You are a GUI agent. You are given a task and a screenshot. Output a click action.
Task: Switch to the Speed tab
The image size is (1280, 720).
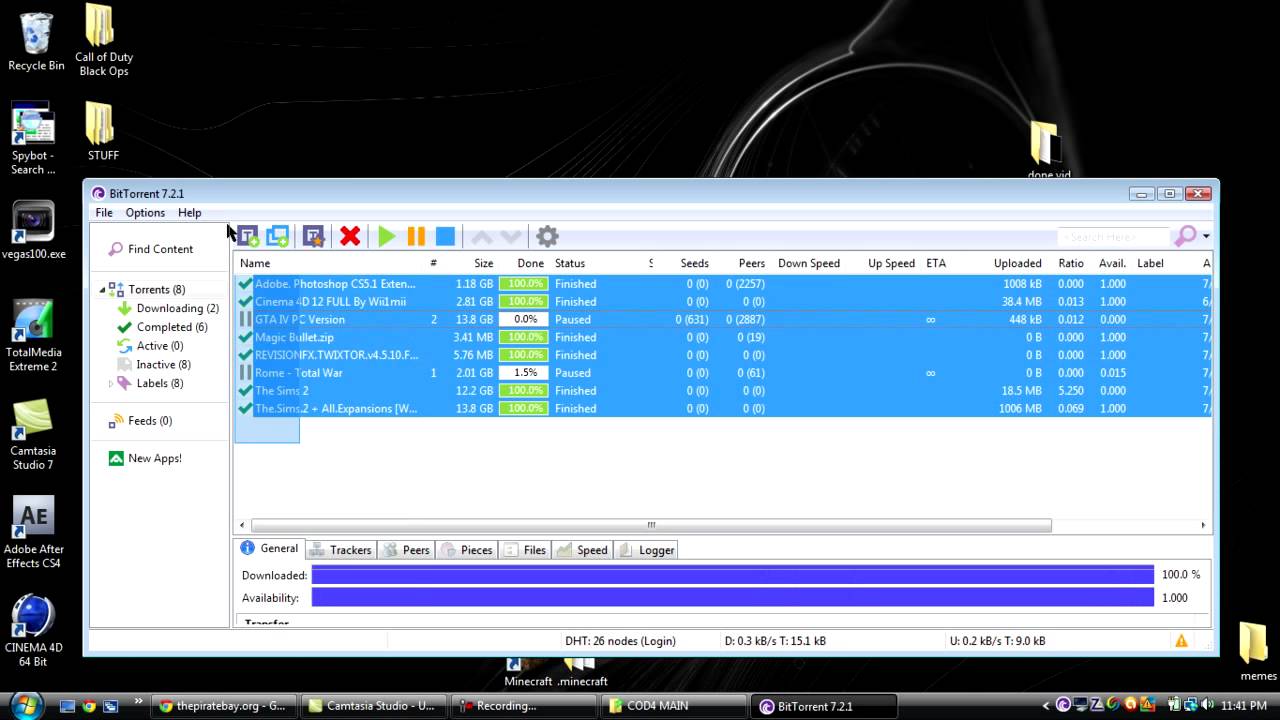[x=582, y=550]
